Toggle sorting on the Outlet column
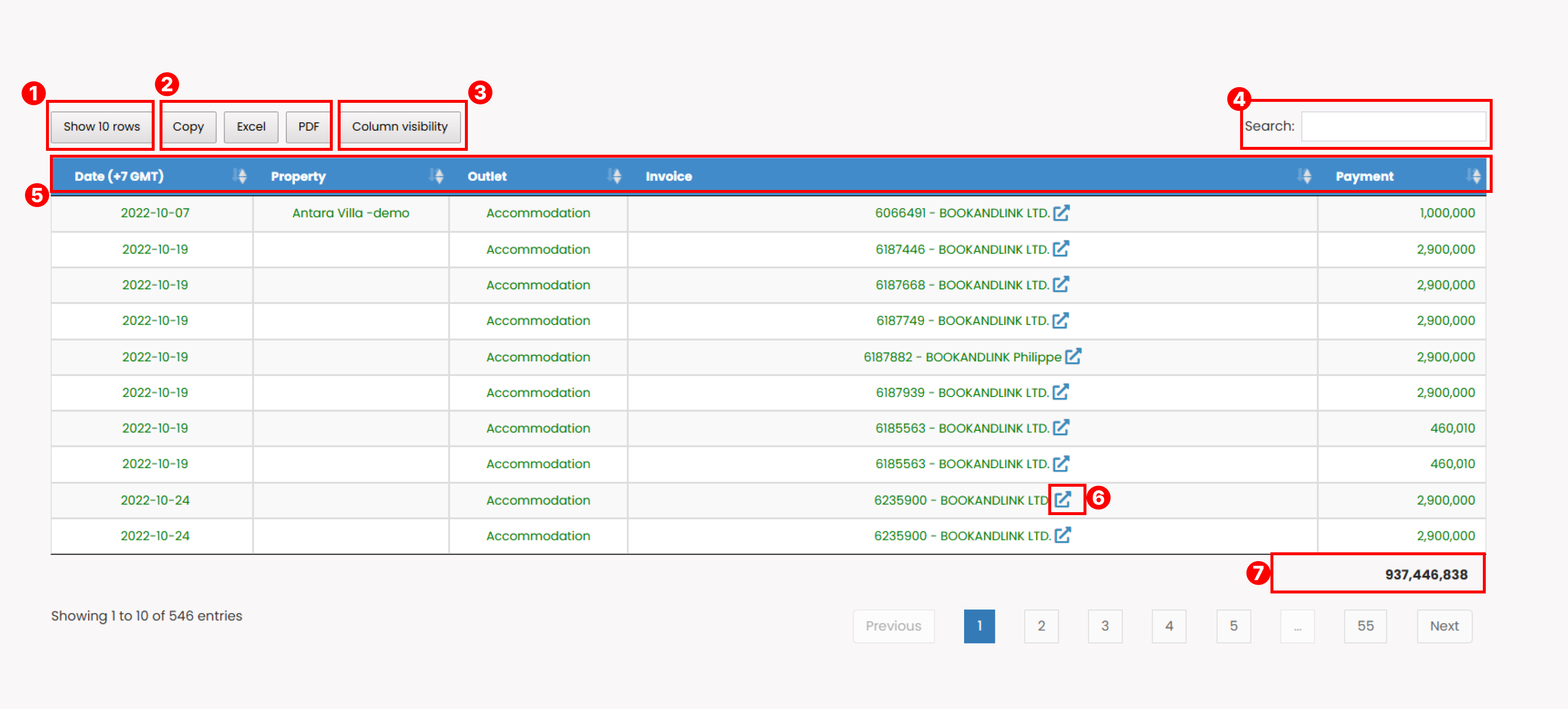This screenshot has width=1568, height=709. pyautogui.click(x=615, y=176)
